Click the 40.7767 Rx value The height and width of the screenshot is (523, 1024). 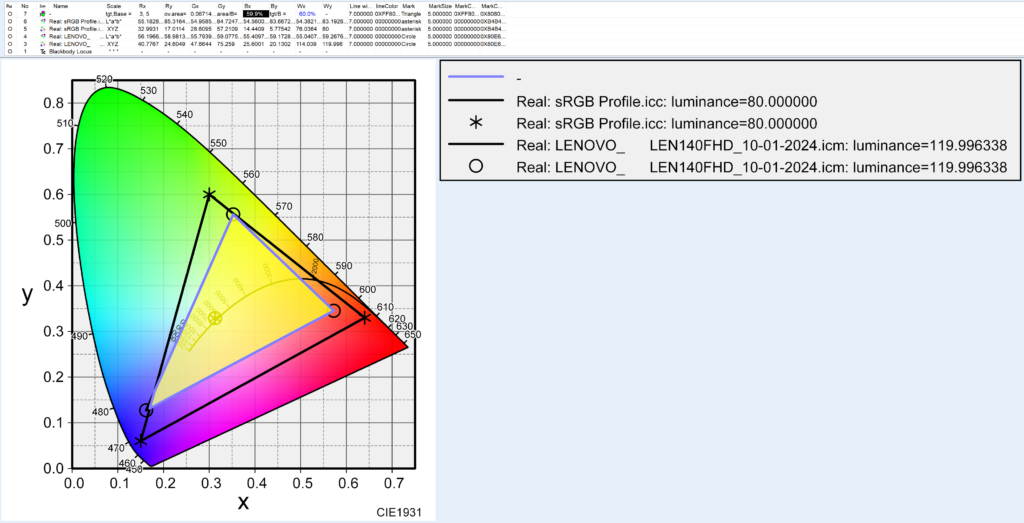tap(148, 44)
